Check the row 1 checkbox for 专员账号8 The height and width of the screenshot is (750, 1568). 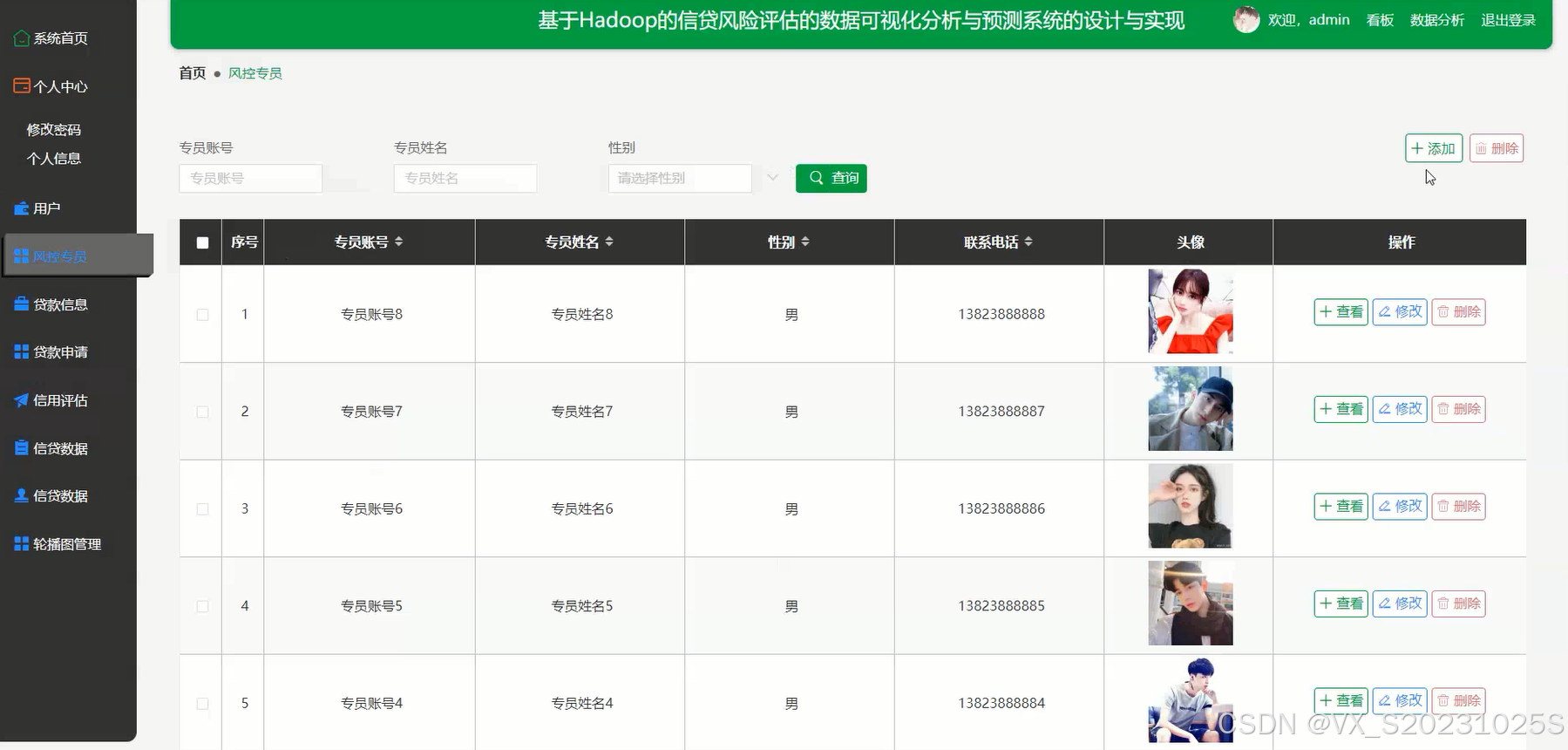click(202, 314)
